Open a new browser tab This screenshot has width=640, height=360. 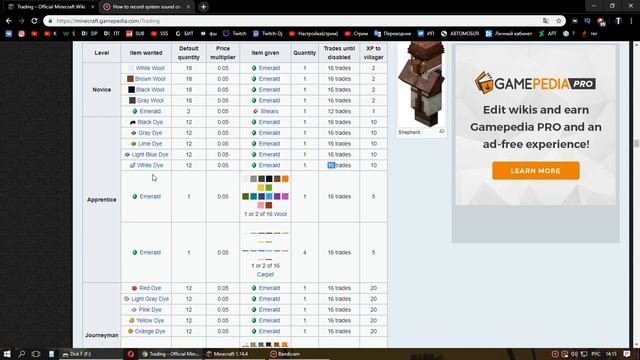pyautogui.click(x=203, y=7)
